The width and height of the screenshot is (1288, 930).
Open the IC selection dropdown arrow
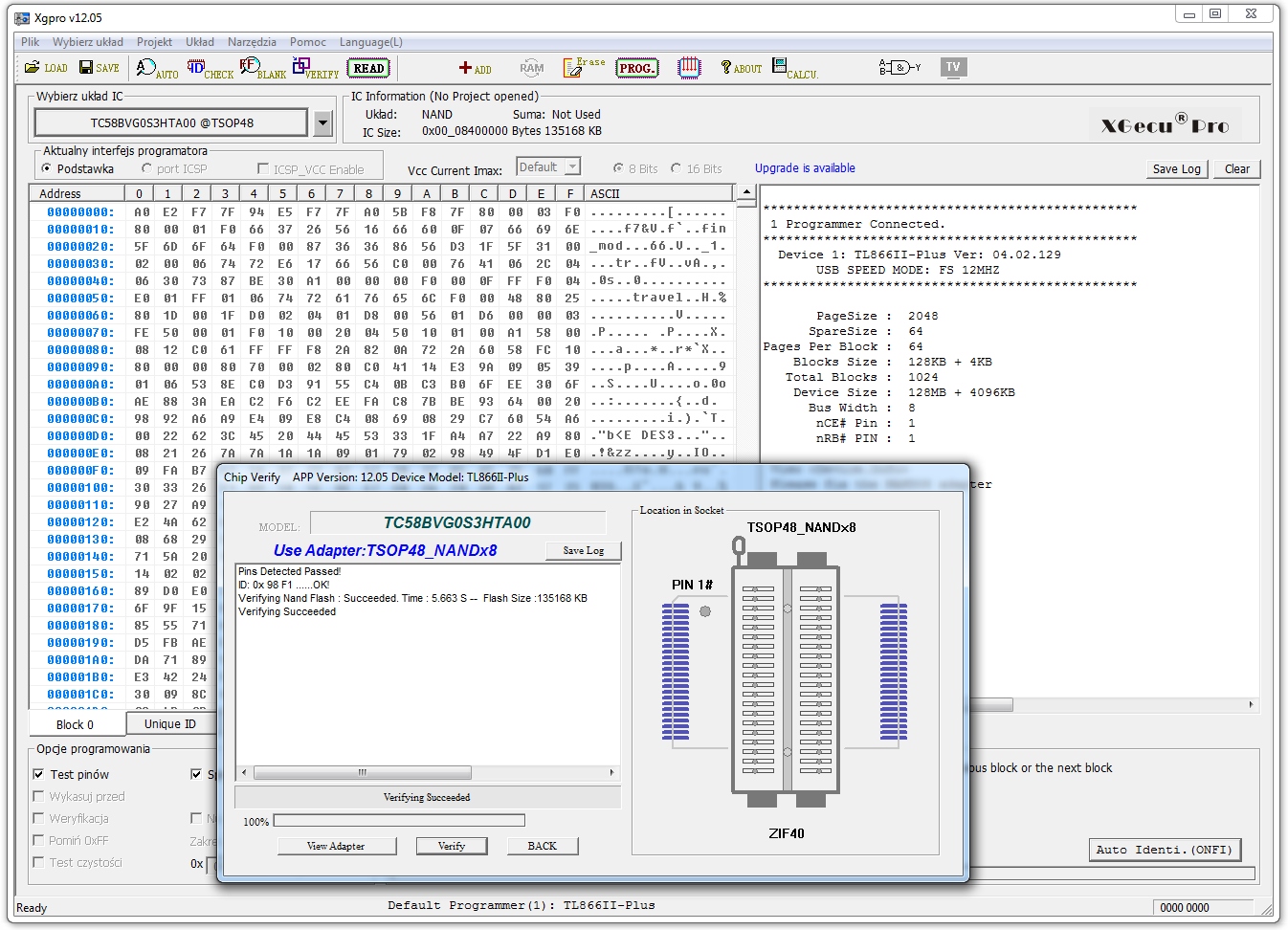[x=322, y=122]
